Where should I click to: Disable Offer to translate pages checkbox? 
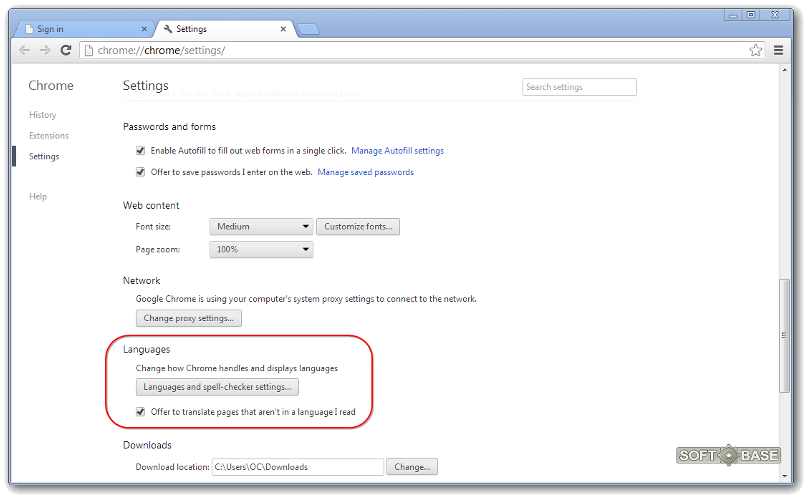[x=141, y=411]
